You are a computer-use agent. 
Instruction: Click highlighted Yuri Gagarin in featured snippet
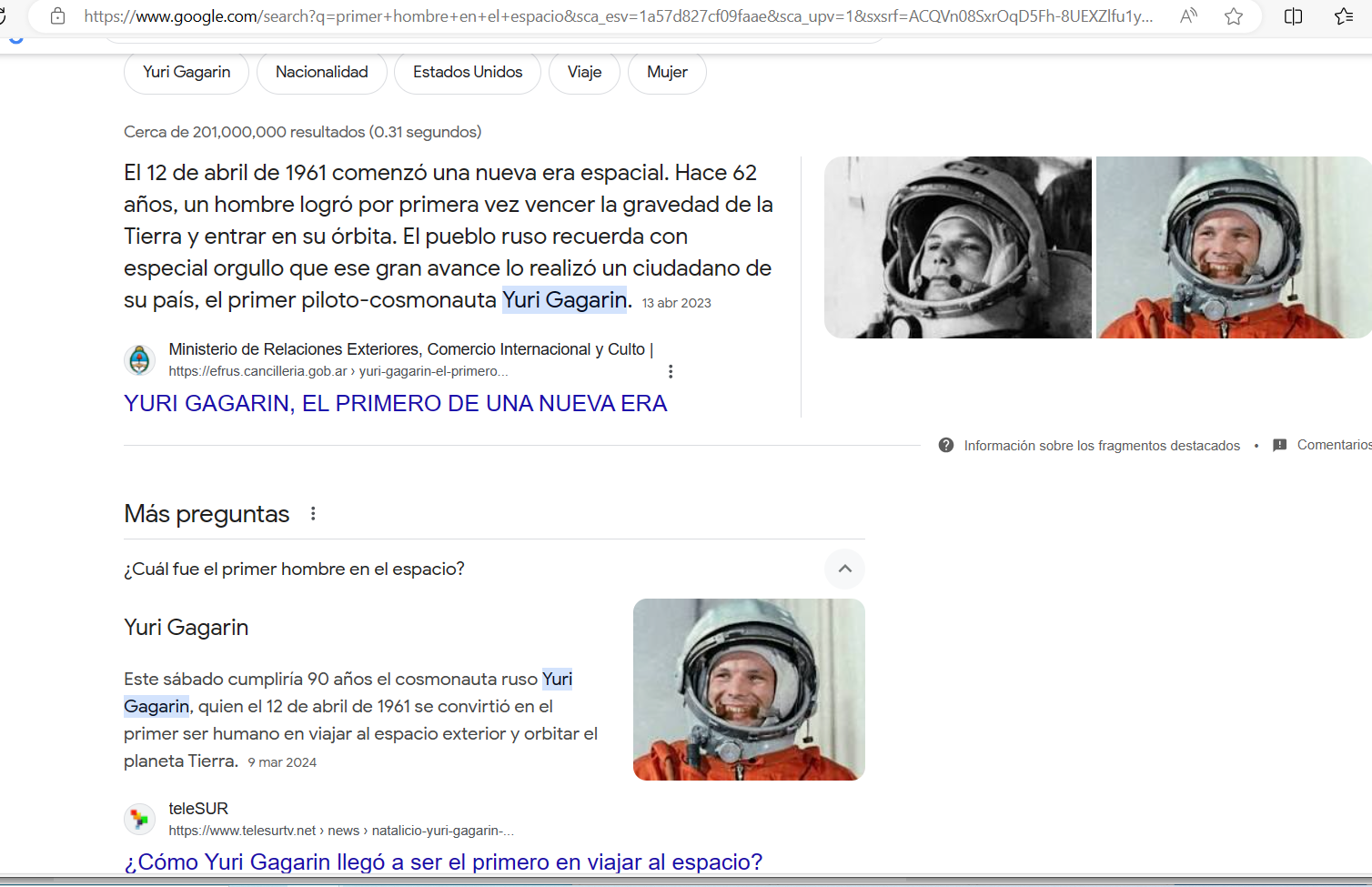(564, 300)
